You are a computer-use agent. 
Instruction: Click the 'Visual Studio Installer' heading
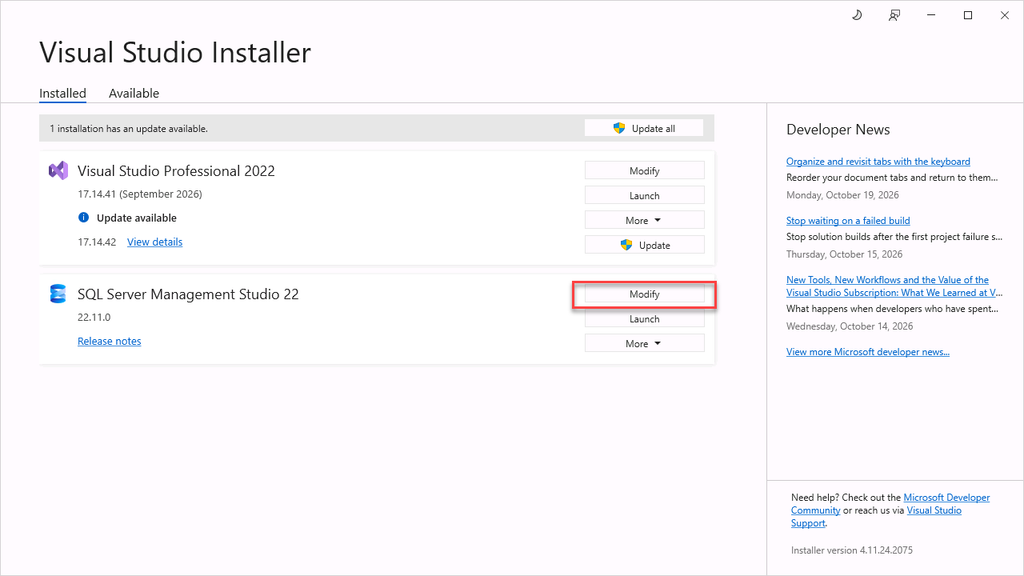click(175, 52)
